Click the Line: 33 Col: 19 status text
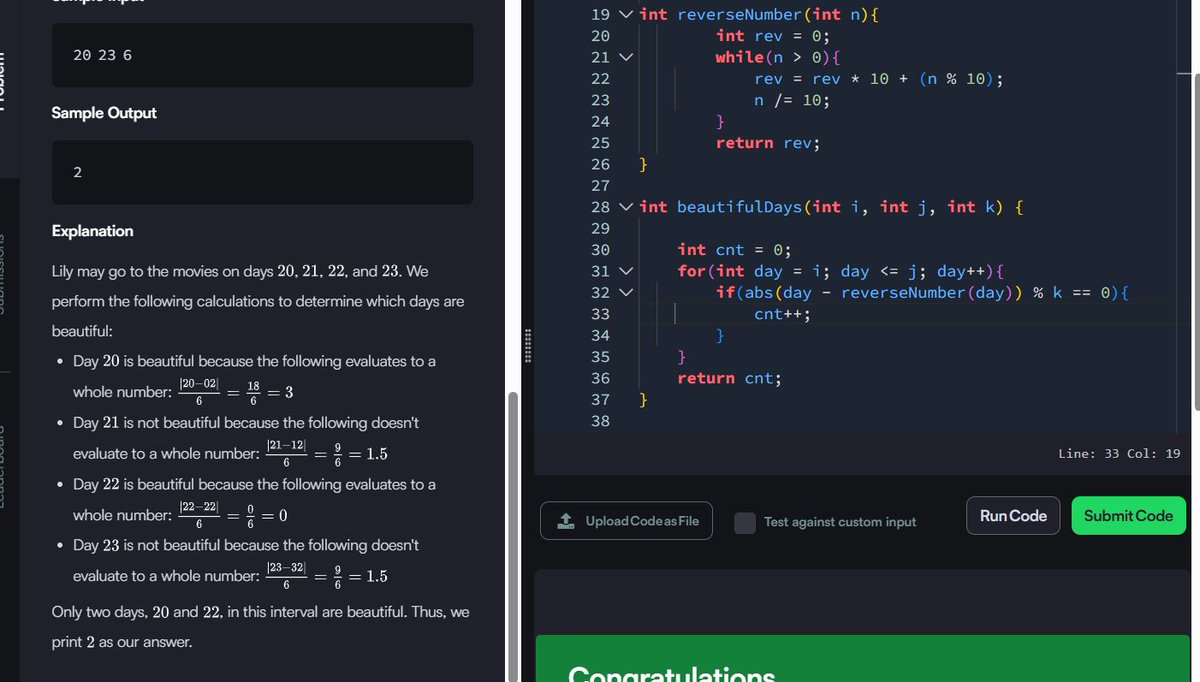The height and width of the screenshot is (682, 1200). 1119,454
